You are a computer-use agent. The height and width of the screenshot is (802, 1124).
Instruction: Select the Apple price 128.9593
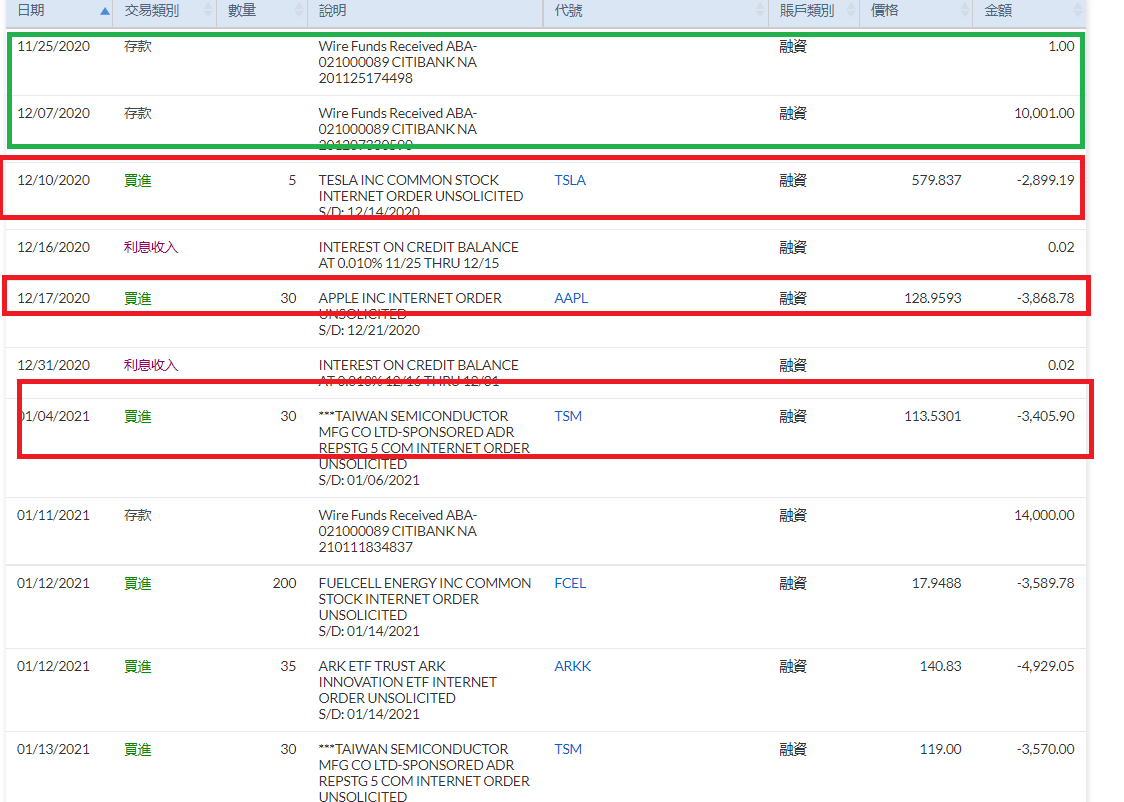click(x=933, y=298)
